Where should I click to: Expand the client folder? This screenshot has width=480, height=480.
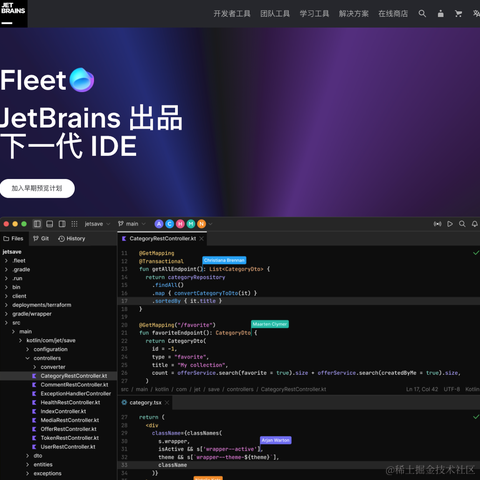point(6,296)
